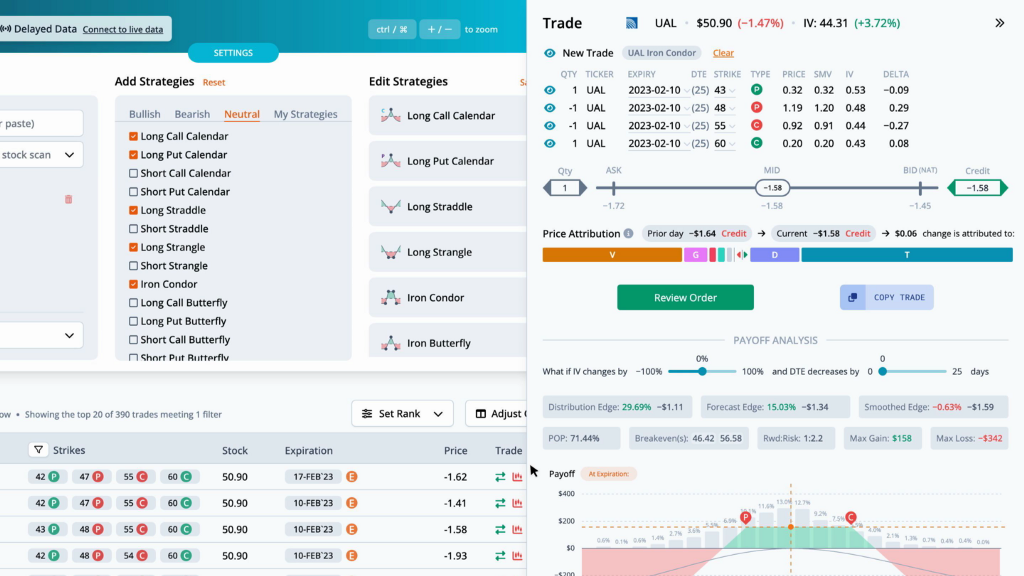This screenshot has height=576, width=1024.
Task: Click the red trash icon
Action: [69, 199]
